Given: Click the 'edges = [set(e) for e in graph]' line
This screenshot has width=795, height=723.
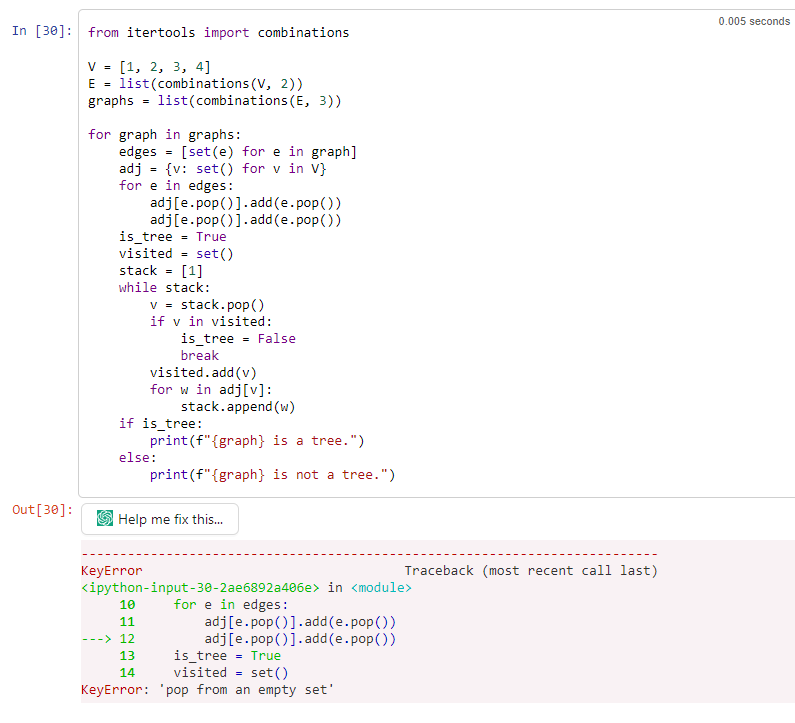Looking at the screenshot, I should pos(238,152).
